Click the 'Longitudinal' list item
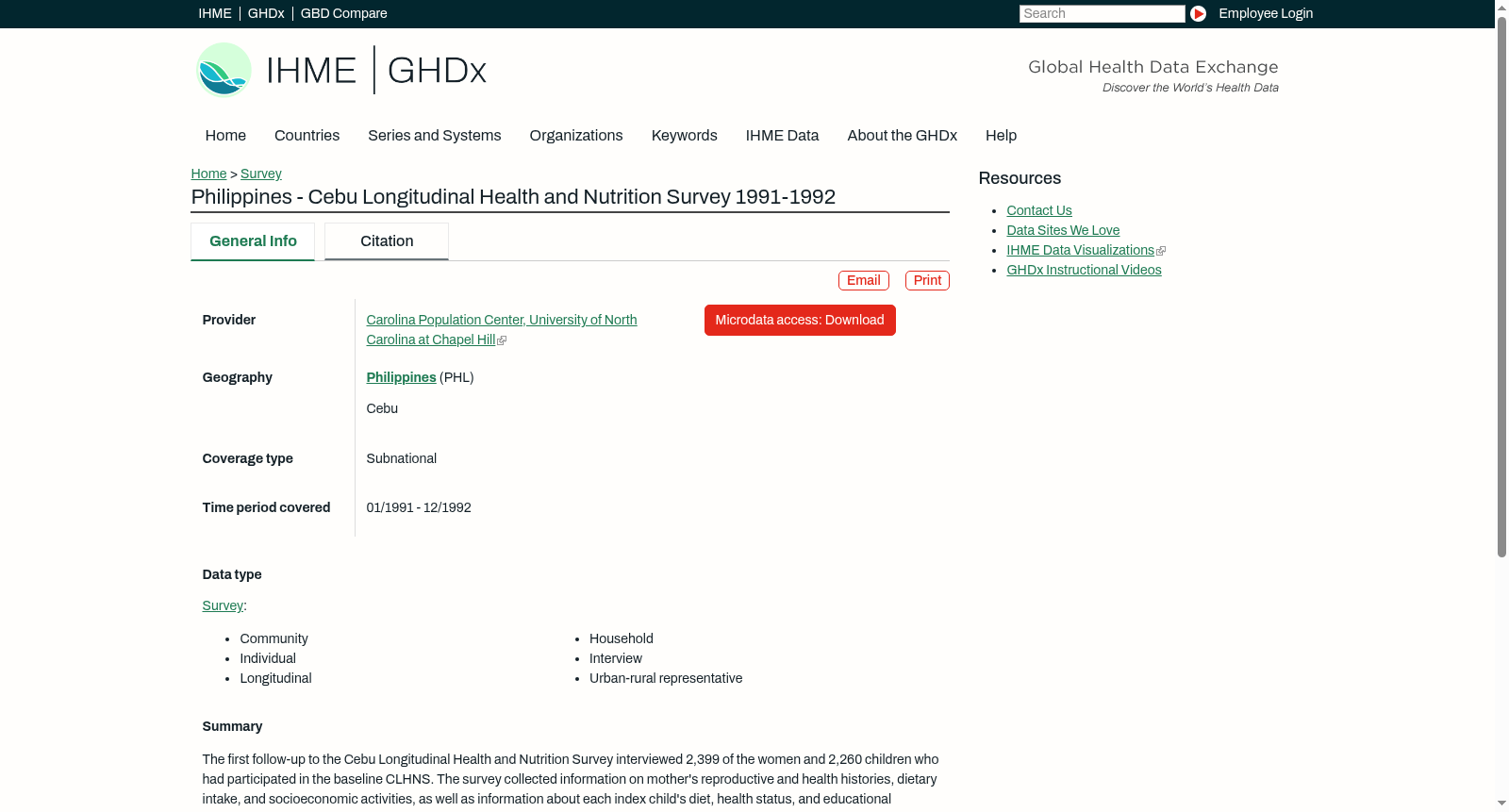The width and height of the screenshot is (1509, 812). click(276, 679)
